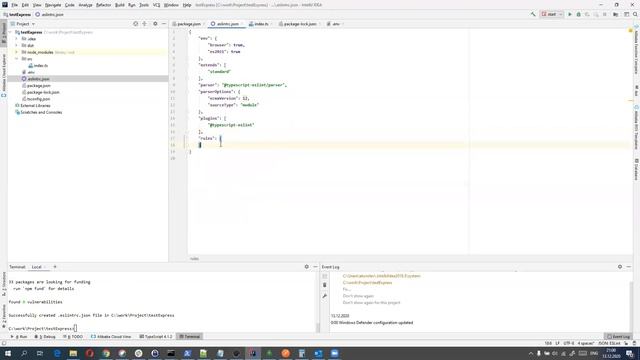Select tsconfig.json in the project tree

[x=36, y=99]
